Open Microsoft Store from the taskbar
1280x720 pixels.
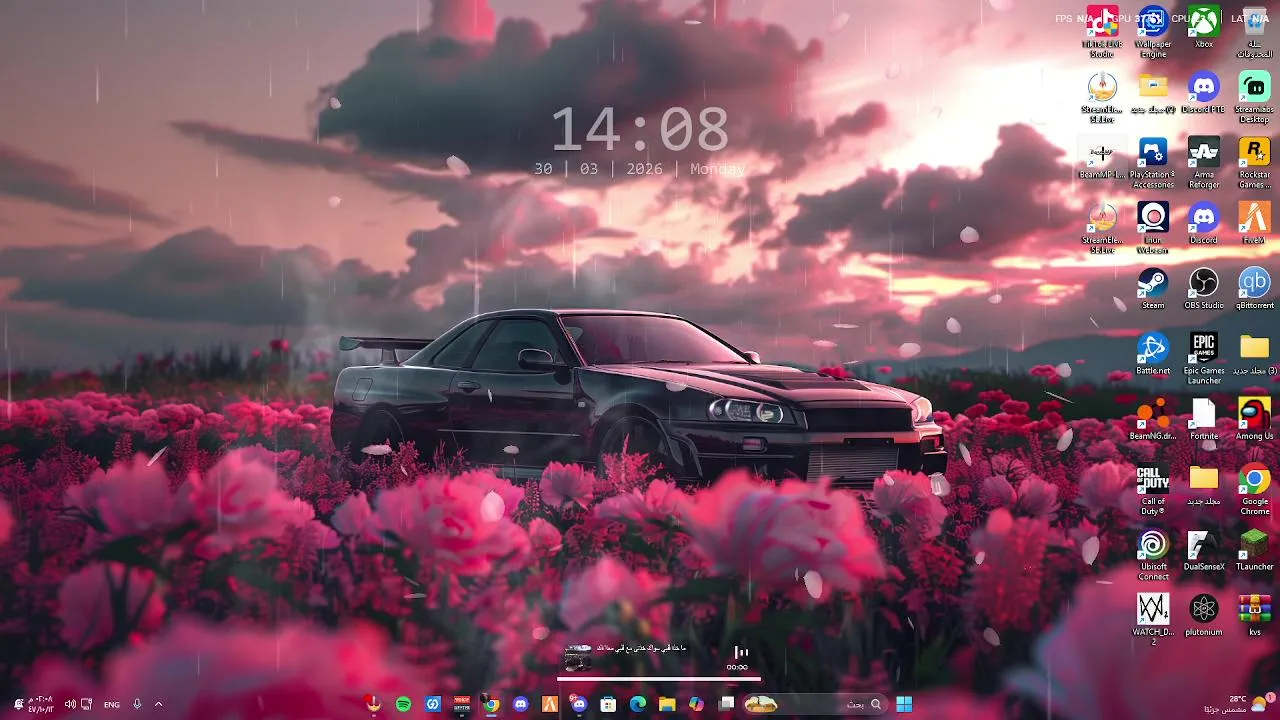(608, 704)
